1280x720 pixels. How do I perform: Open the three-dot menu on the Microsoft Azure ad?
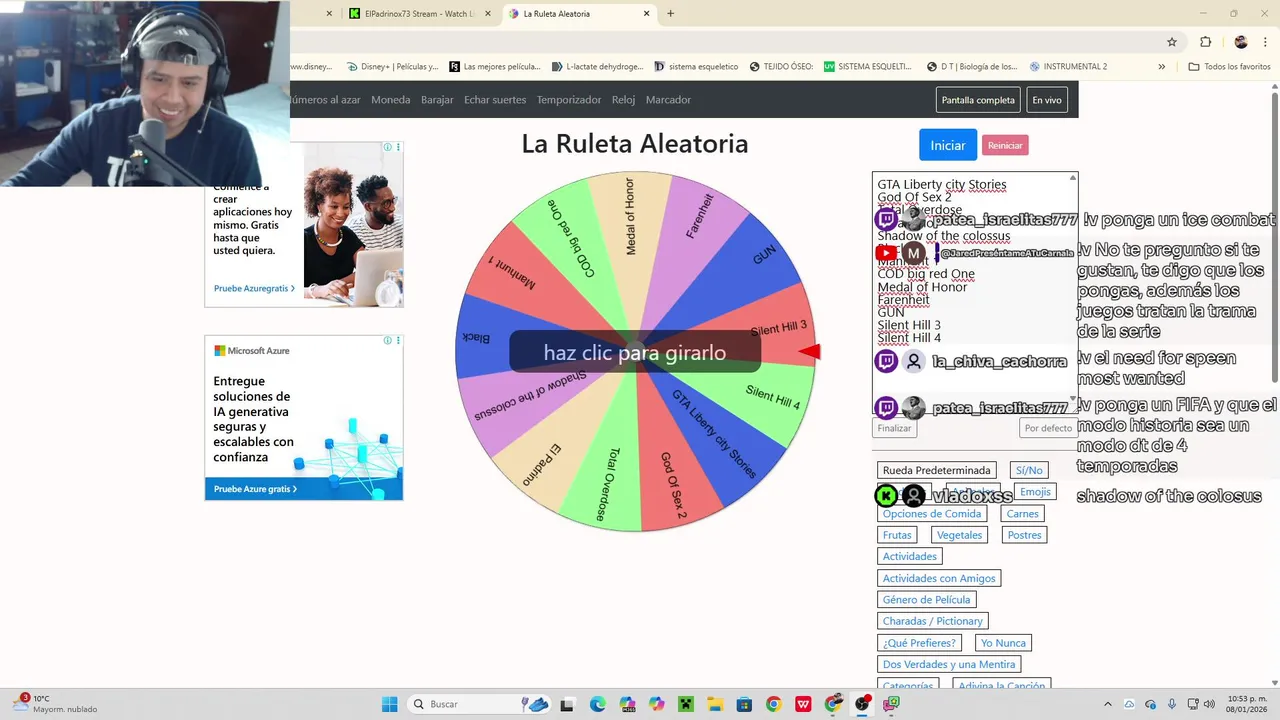click(398, 341)
